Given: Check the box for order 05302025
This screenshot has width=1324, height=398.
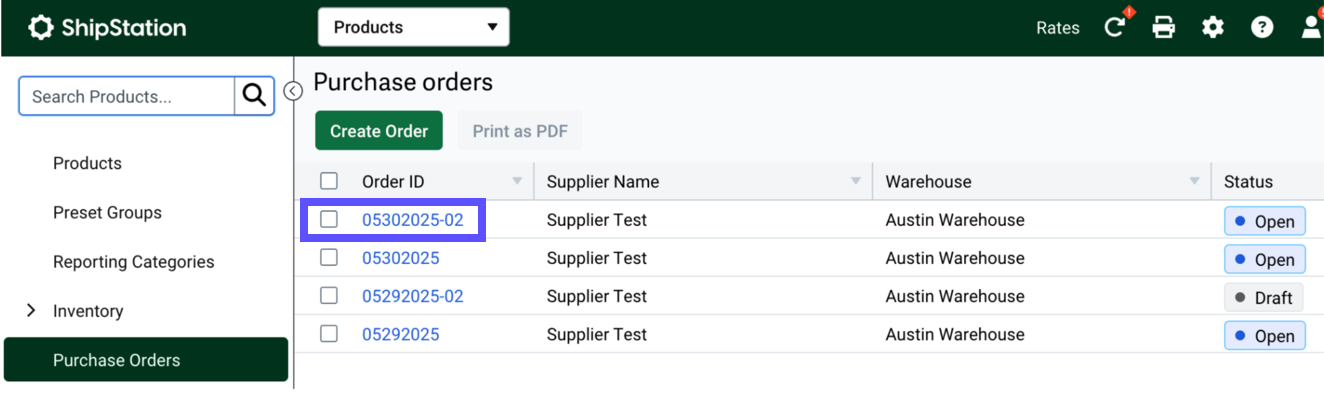Looking at the screenshot, I should 329,257.
